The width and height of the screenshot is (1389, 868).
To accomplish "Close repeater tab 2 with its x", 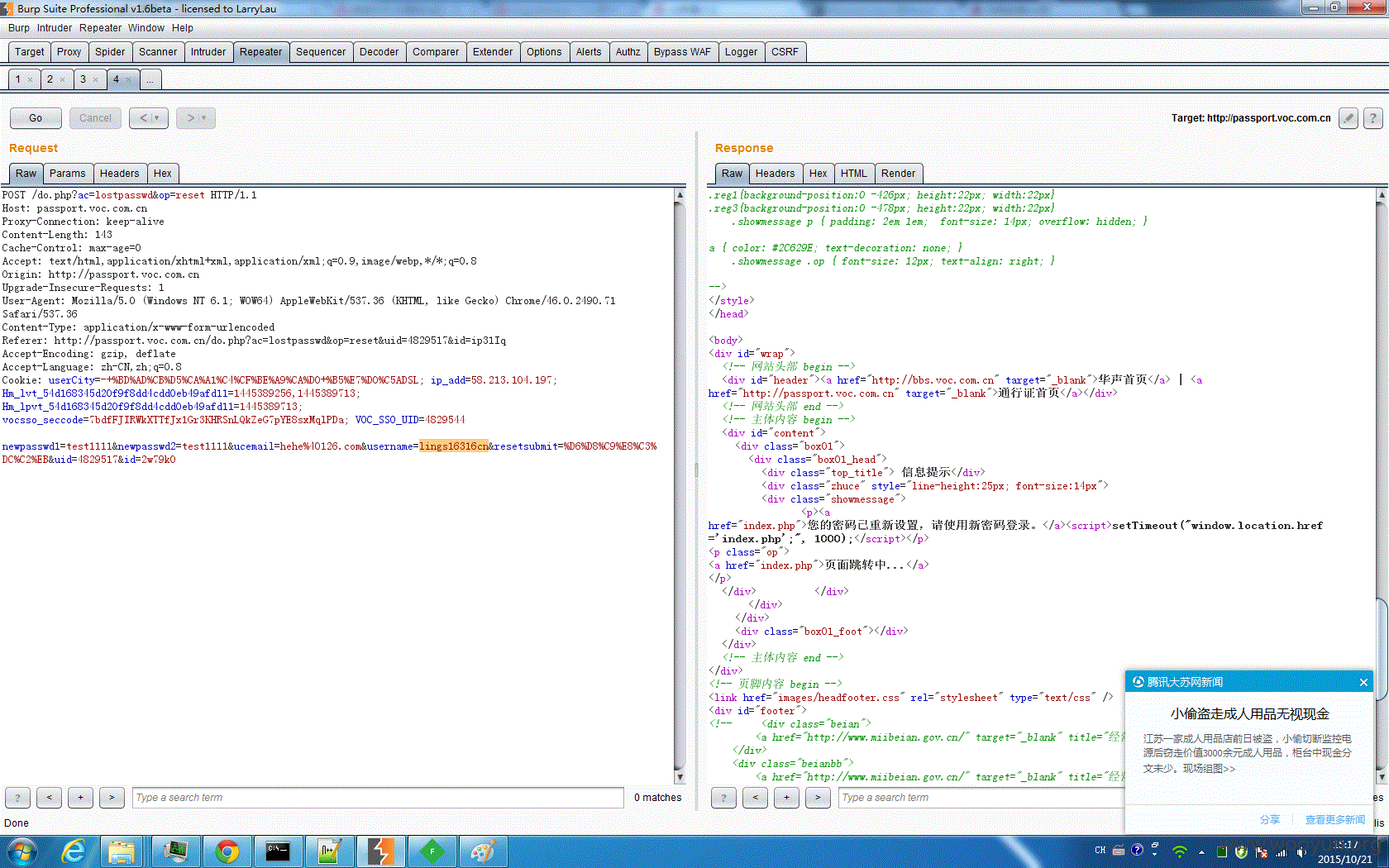I will [x=62, y=80].
